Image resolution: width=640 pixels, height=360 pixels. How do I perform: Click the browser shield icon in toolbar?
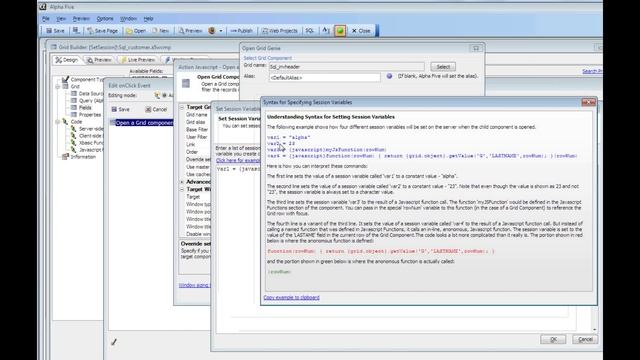[211, 31]
